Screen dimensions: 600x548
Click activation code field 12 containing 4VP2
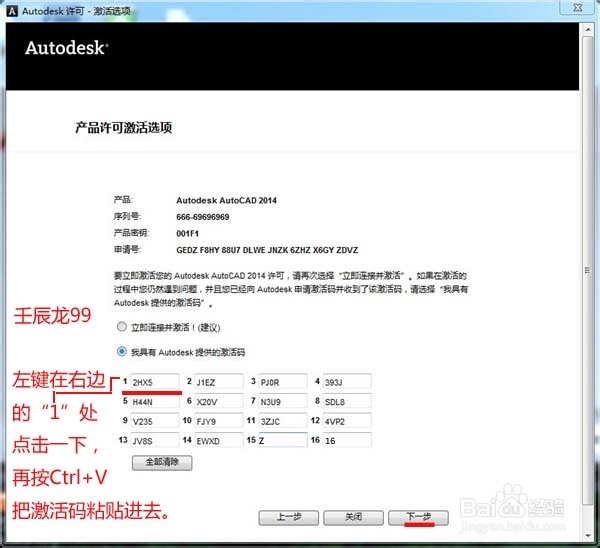347,421
